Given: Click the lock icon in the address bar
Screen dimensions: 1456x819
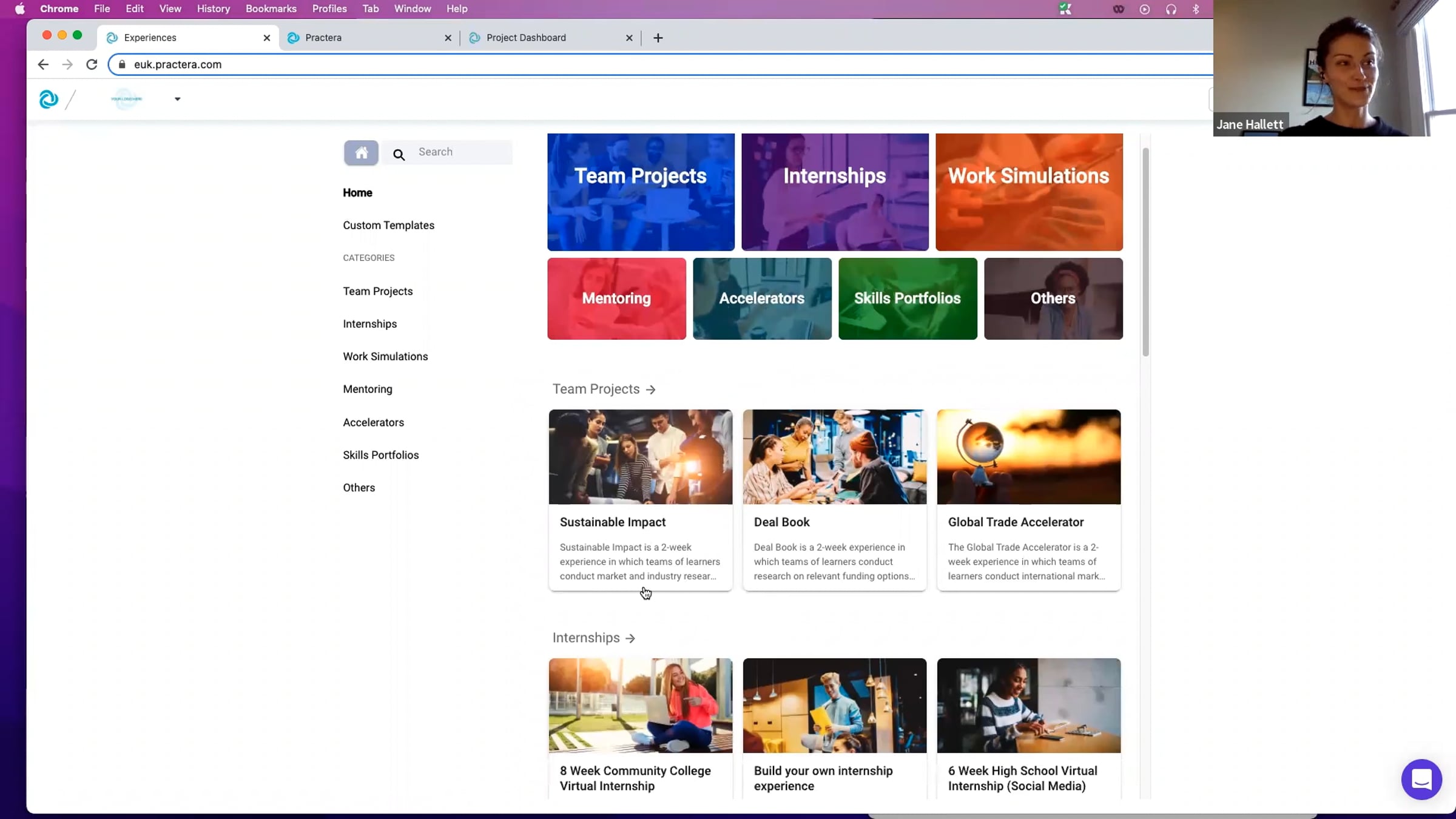Looking at the screenshot, I should (122, 64).
